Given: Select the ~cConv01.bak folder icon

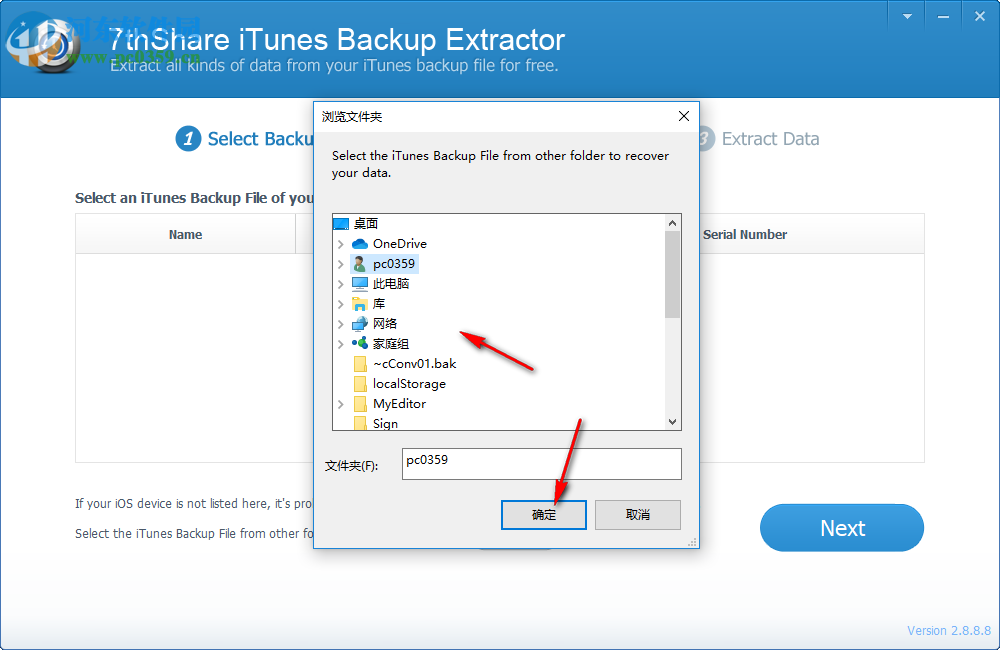Looking at the screenshot, I should pyautogui.click(x=361, y=363).
